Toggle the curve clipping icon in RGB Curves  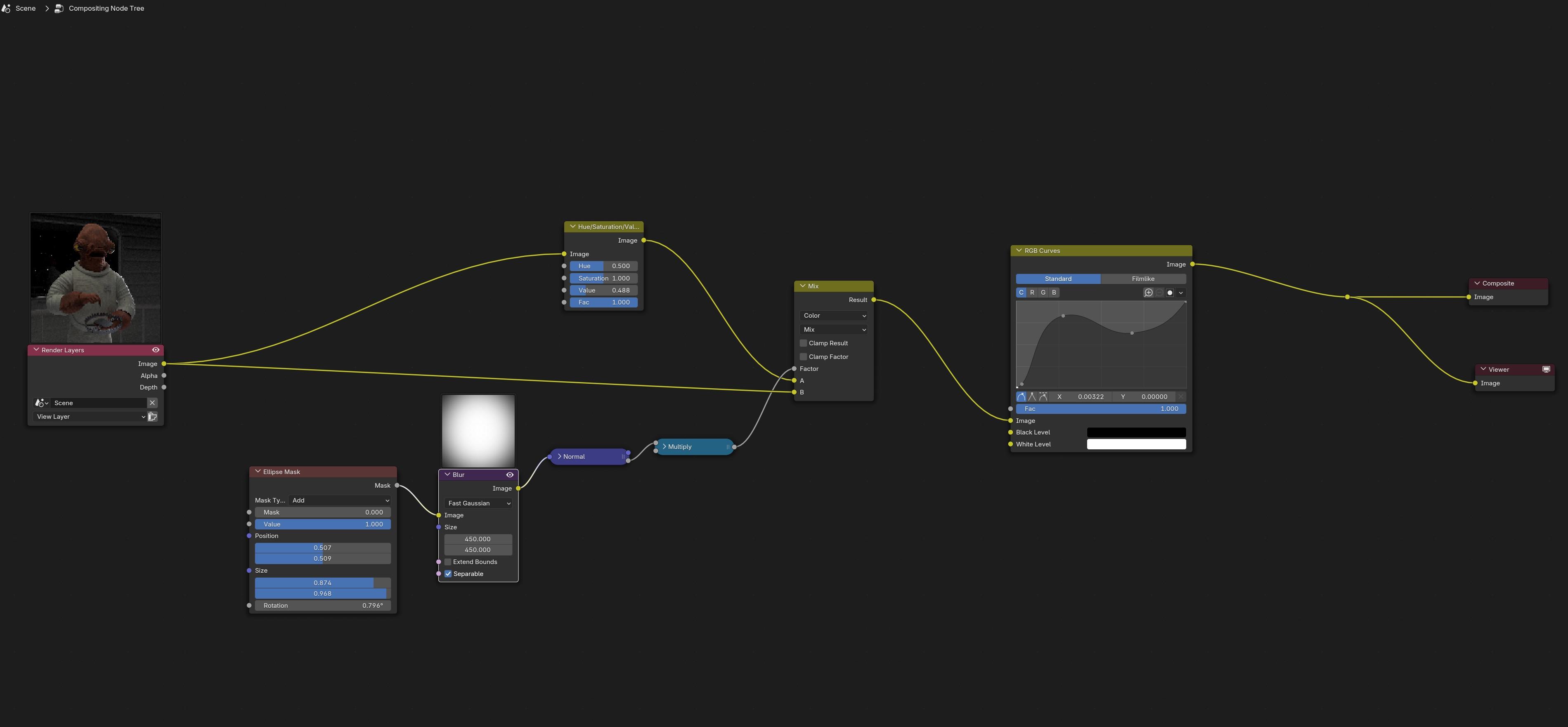pos(1169,293)
